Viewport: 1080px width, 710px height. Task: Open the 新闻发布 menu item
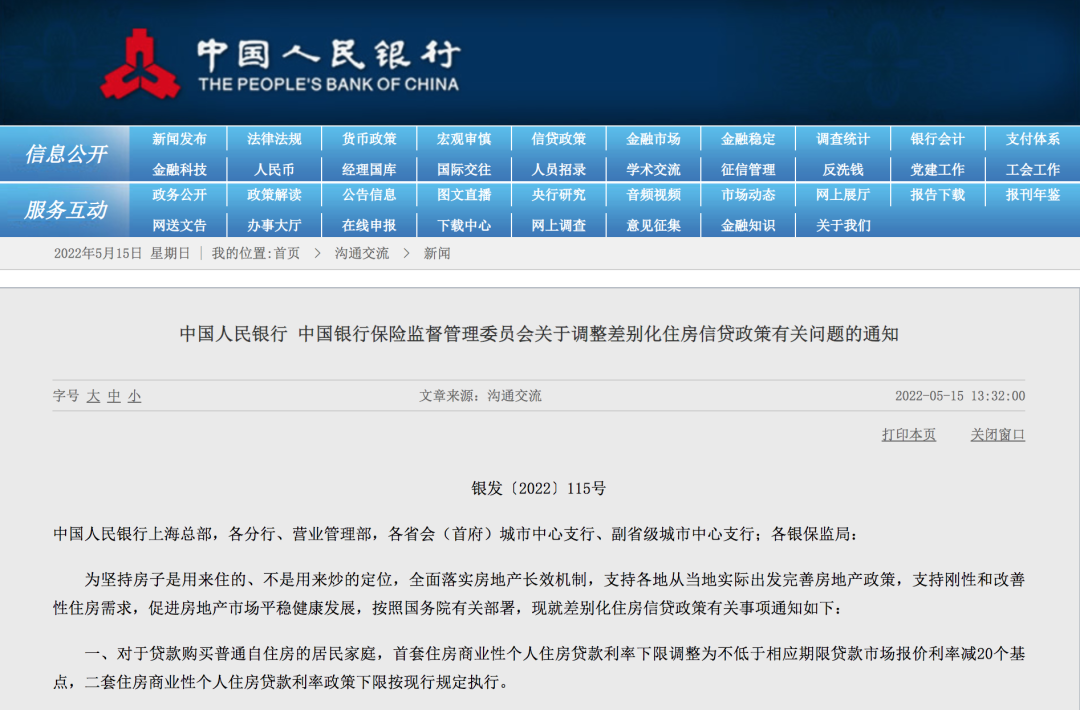click(x=179, y=139)
